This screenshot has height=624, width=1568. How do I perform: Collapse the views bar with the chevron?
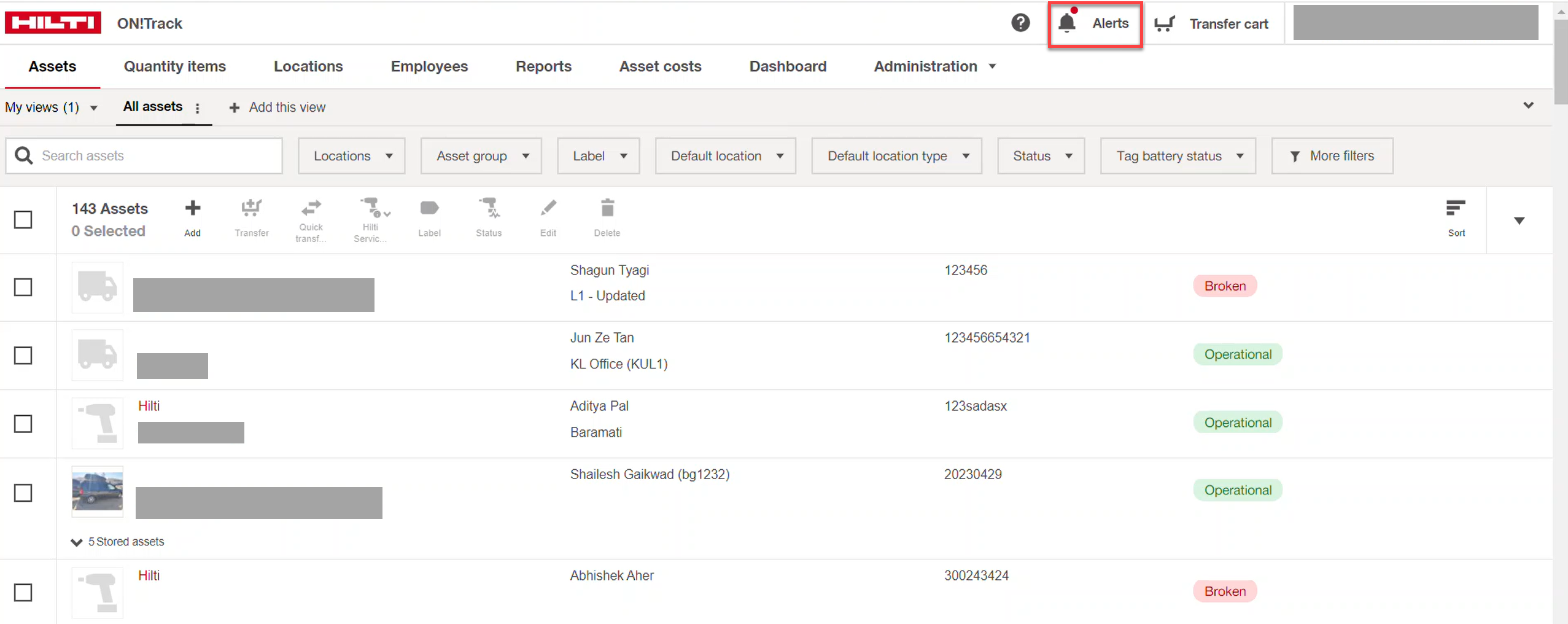1528,106
